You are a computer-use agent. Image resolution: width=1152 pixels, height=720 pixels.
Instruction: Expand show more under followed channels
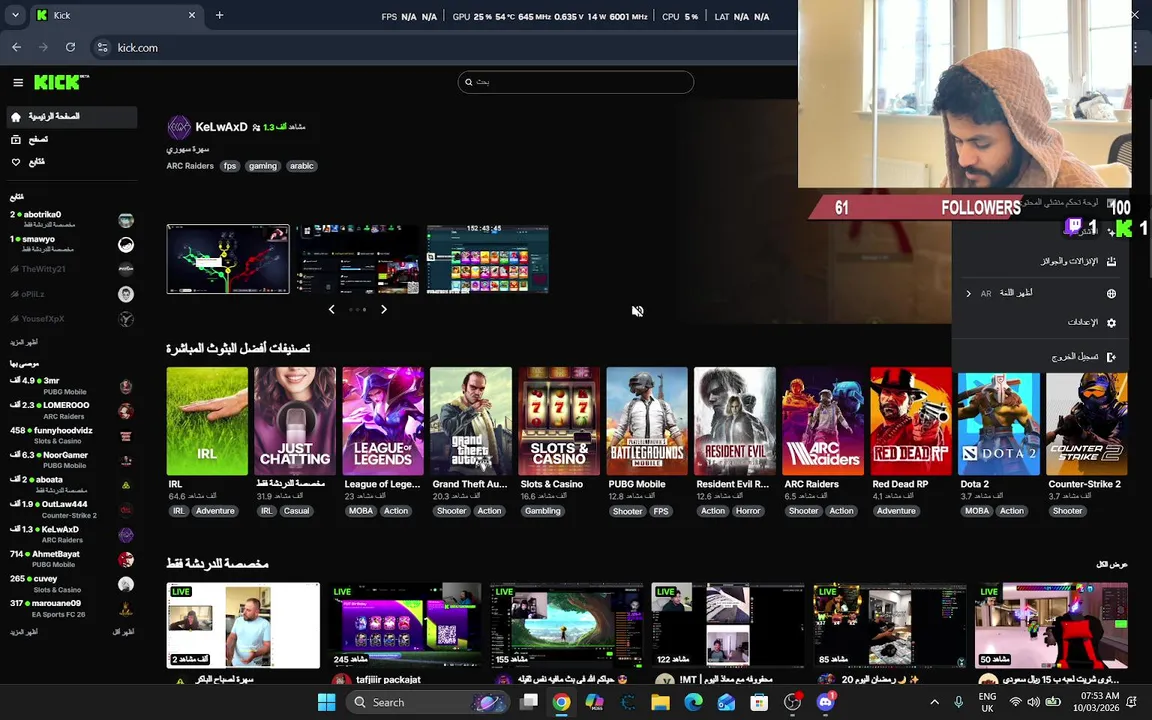coord(24,342)
